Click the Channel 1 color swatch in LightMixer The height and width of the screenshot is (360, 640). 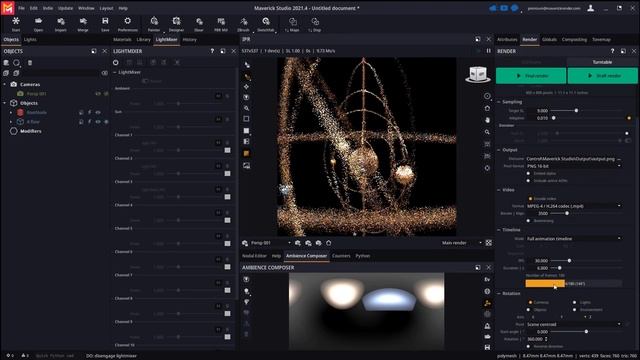[x=227, y=150]
